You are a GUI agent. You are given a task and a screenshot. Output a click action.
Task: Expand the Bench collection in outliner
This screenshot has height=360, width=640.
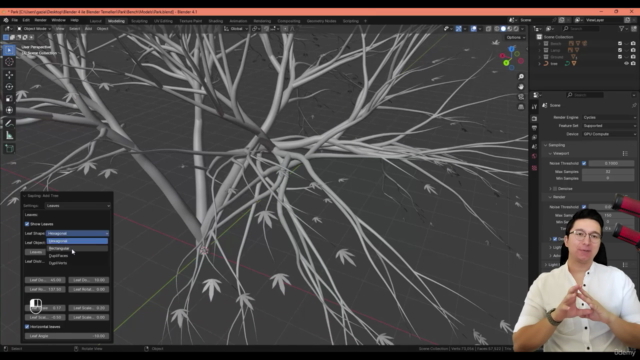pyautogui.click(x=540, y=43)
